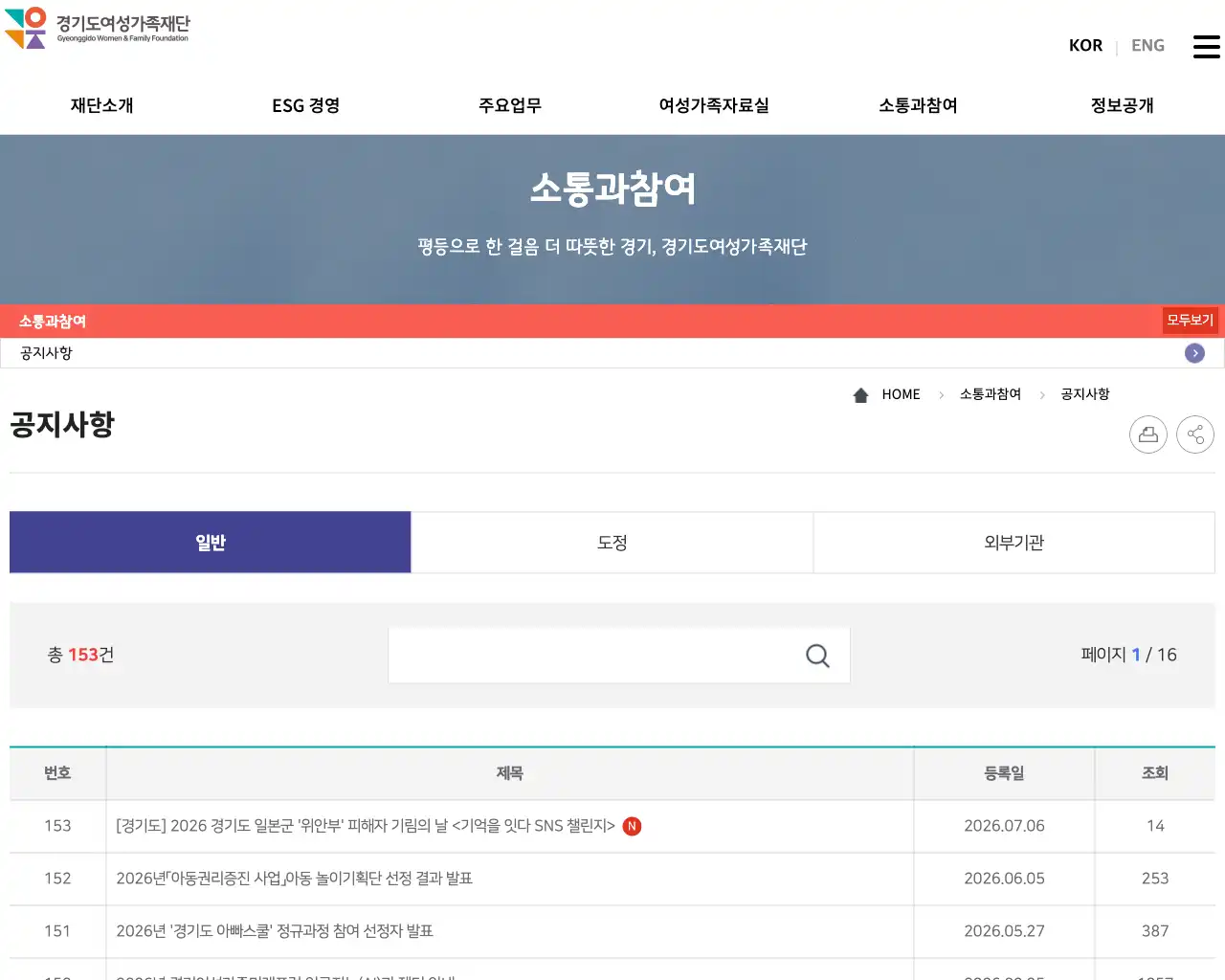This screenshot has width=1225, height=980.
Task: Click date 2026.06.05 cell
Action: pos(1004,879)
